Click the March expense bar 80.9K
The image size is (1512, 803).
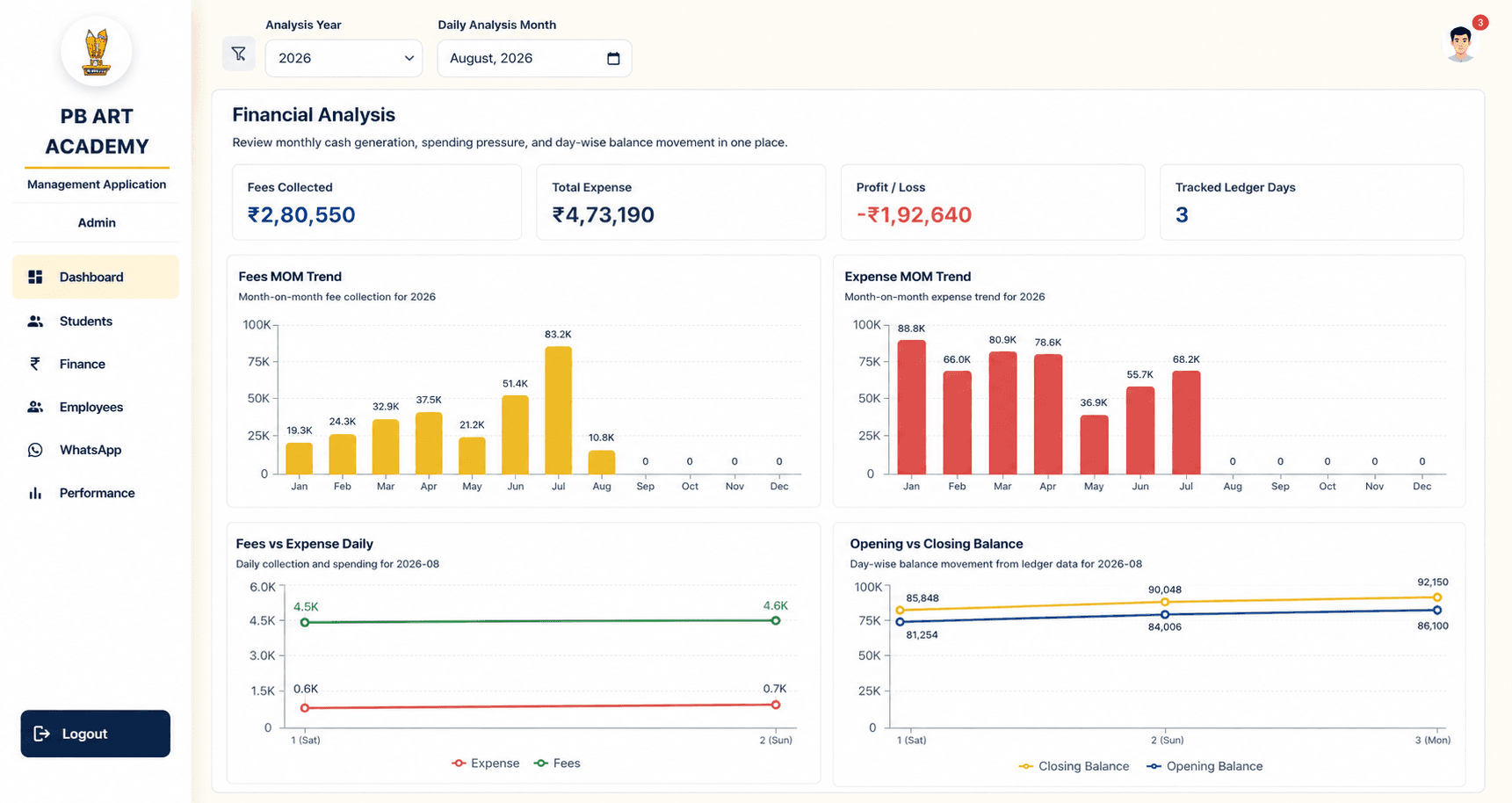click(x=1003, y=413)
